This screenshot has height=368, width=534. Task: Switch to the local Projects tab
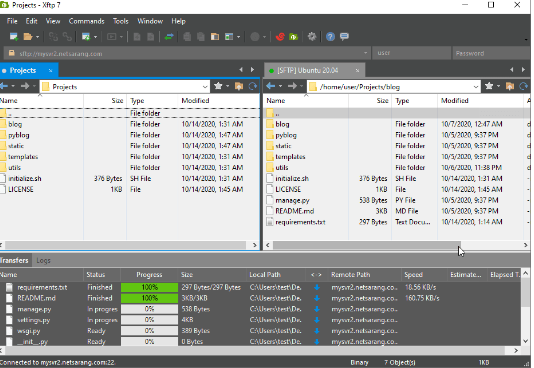click(x=23, y=70)
